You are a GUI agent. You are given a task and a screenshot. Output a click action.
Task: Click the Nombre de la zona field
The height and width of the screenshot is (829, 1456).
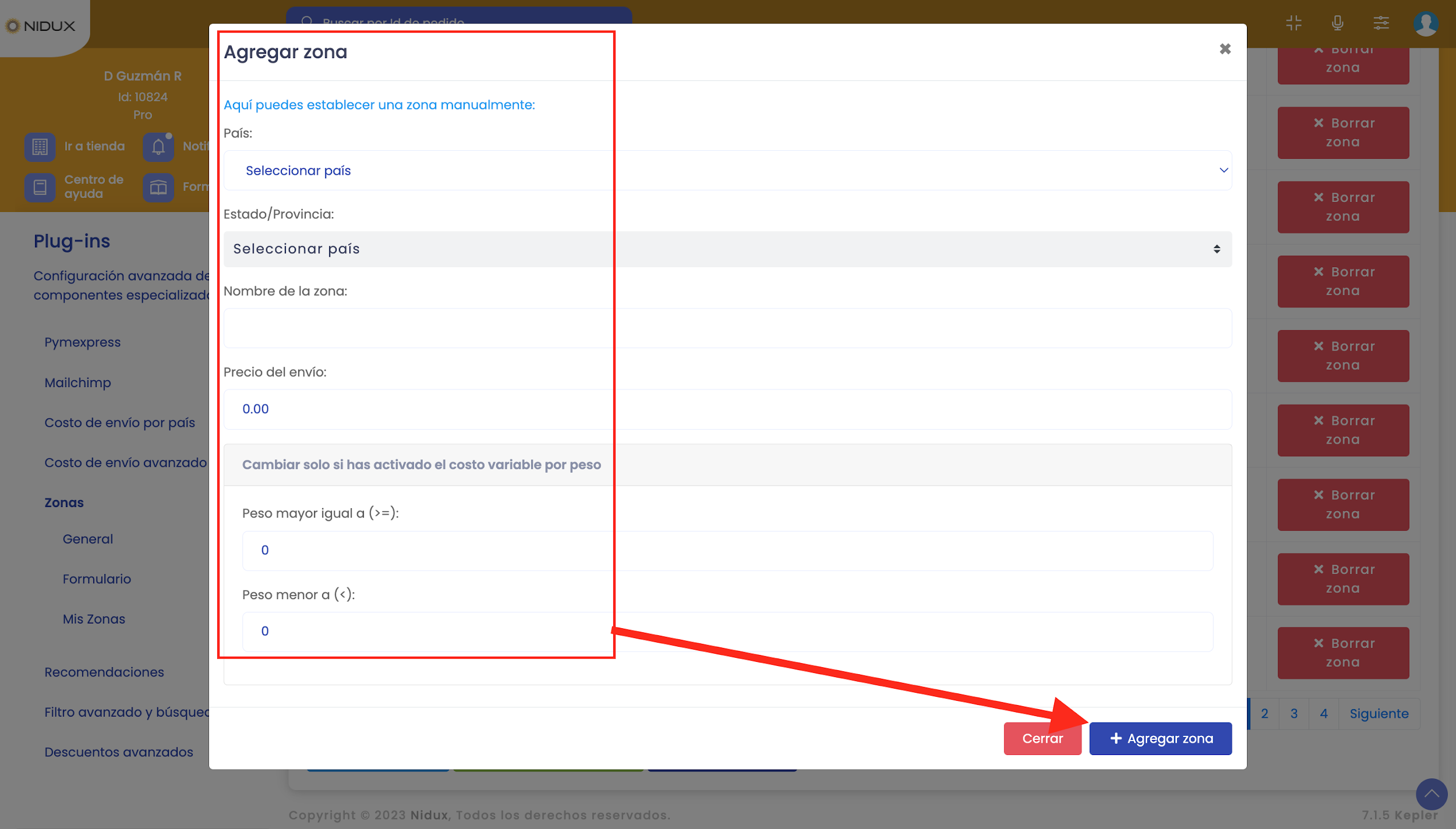tap(727, 328)
